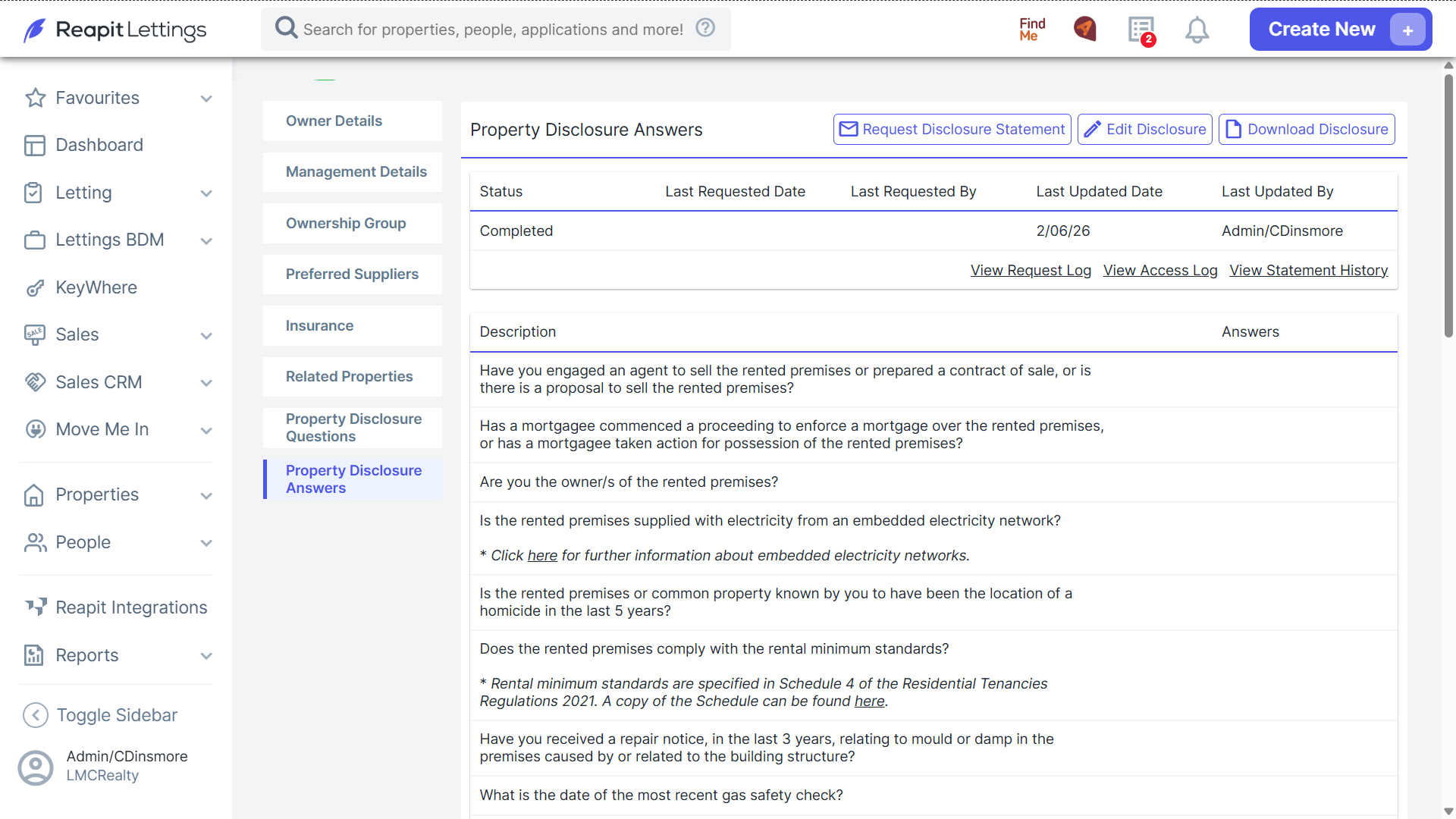Click the red rocket launcher icon
Screen dimensions: 1456x819
click(1085, 29)
